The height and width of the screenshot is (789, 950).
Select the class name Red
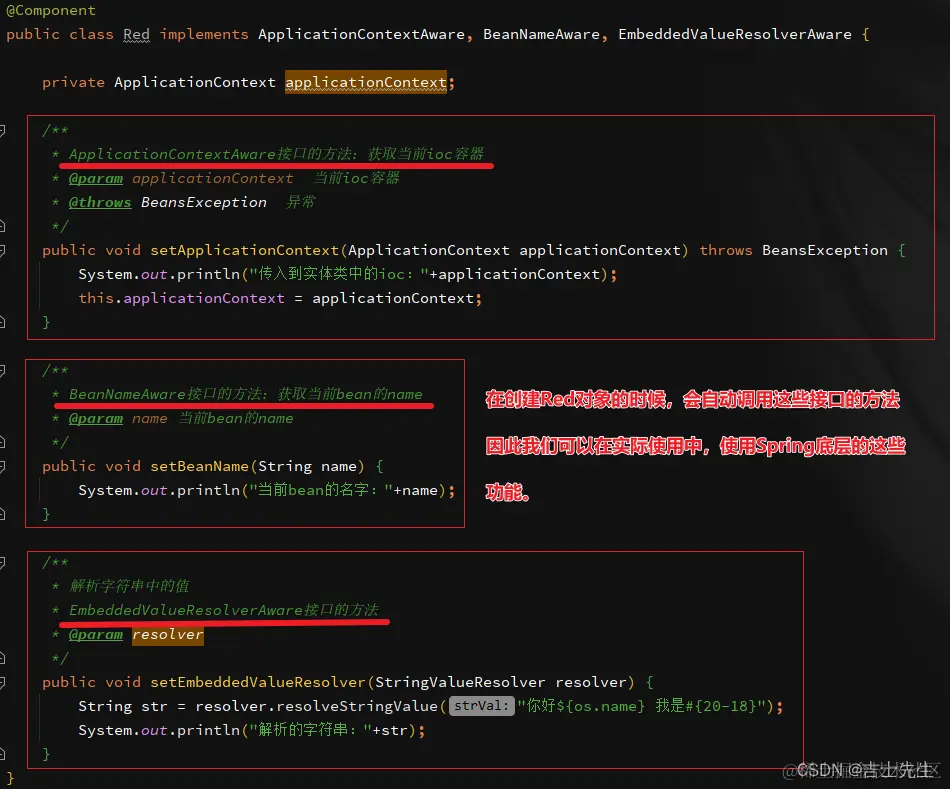[x=136, y=35]
